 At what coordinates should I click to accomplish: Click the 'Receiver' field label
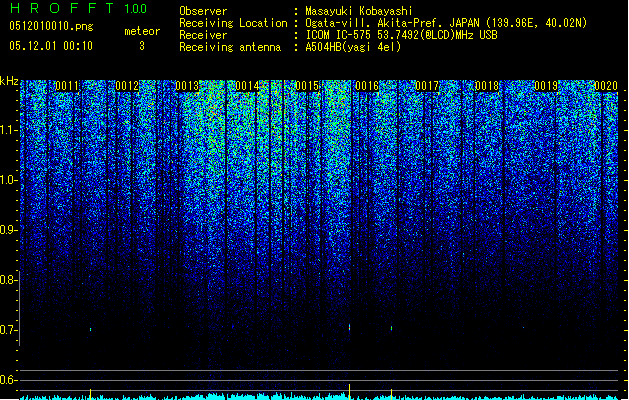203,35
